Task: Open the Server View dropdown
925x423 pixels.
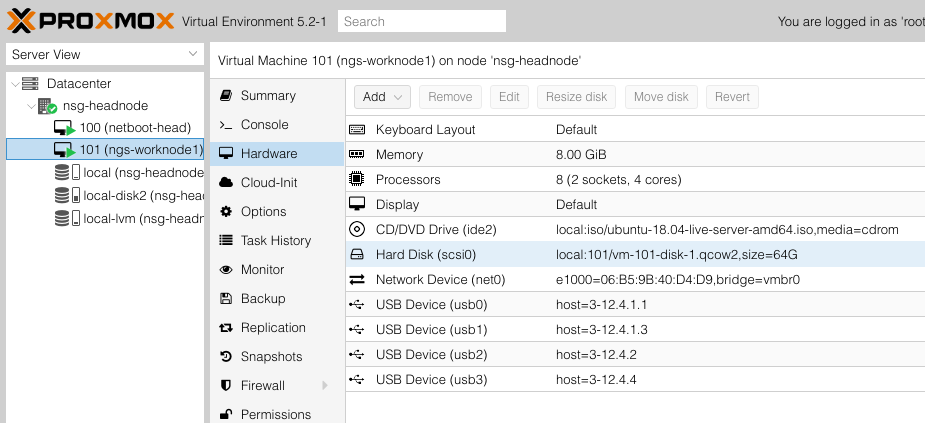Action: [x=104, y=54]
